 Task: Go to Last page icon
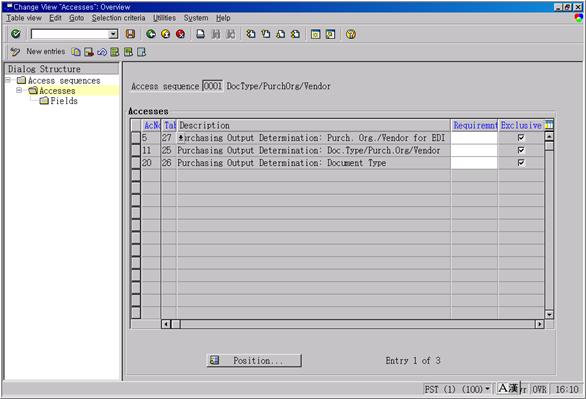point(295,34)
